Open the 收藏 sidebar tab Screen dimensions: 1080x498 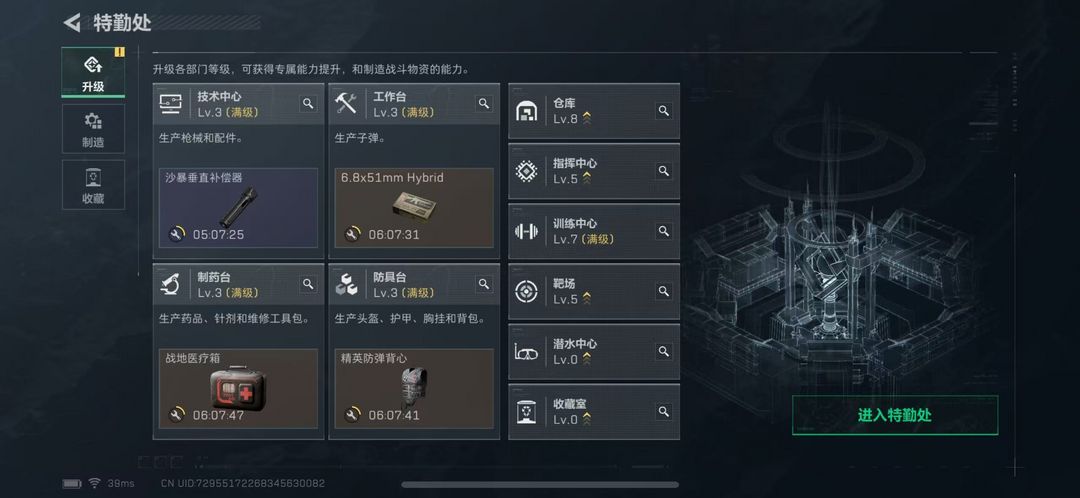coord(93,185)
